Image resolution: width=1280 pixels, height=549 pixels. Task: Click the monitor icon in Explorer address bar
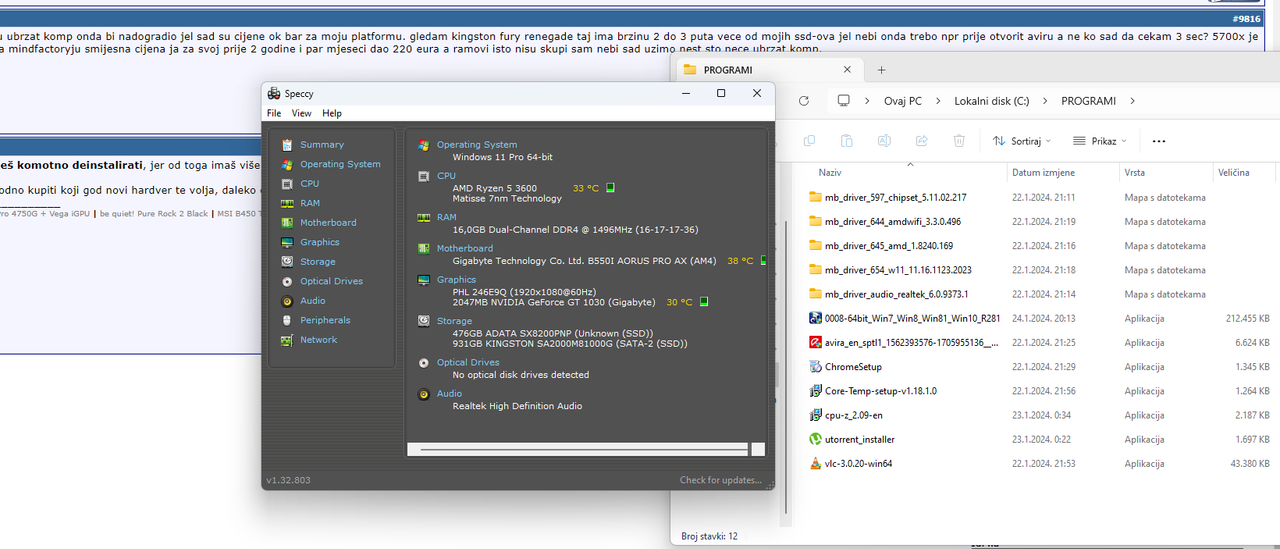843,101
